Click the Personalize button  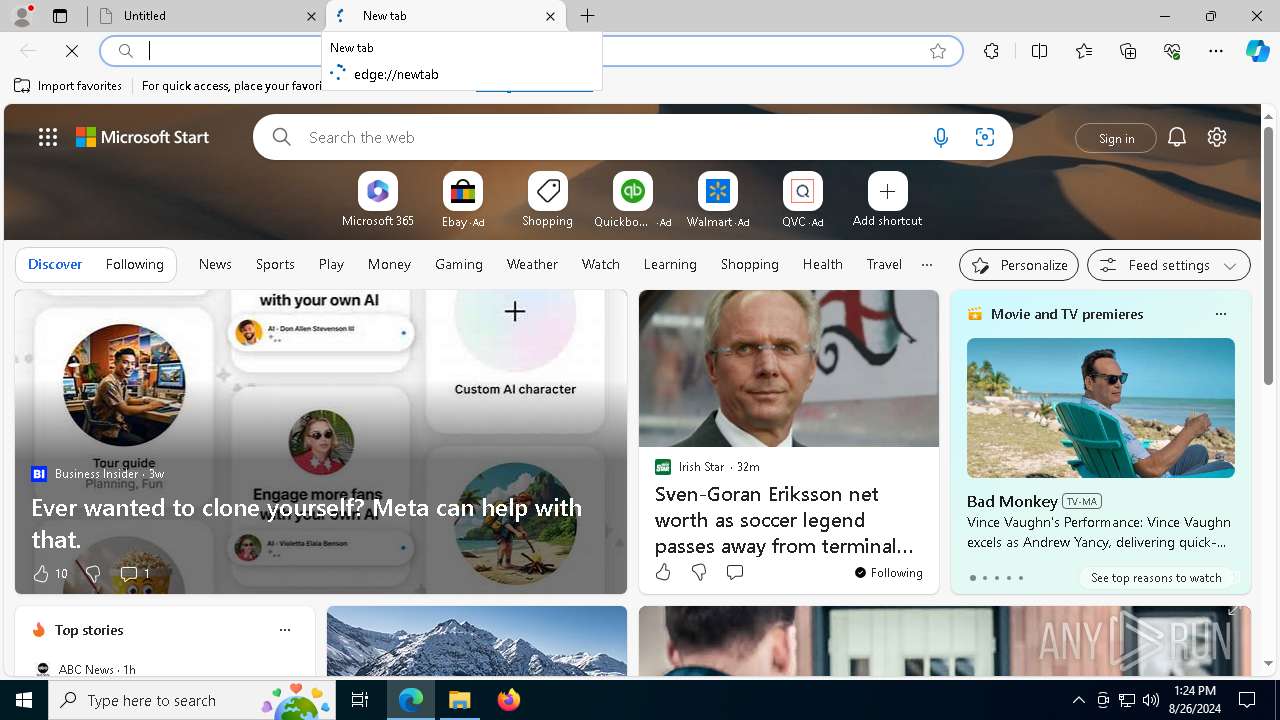click(x=1019, y=265)
